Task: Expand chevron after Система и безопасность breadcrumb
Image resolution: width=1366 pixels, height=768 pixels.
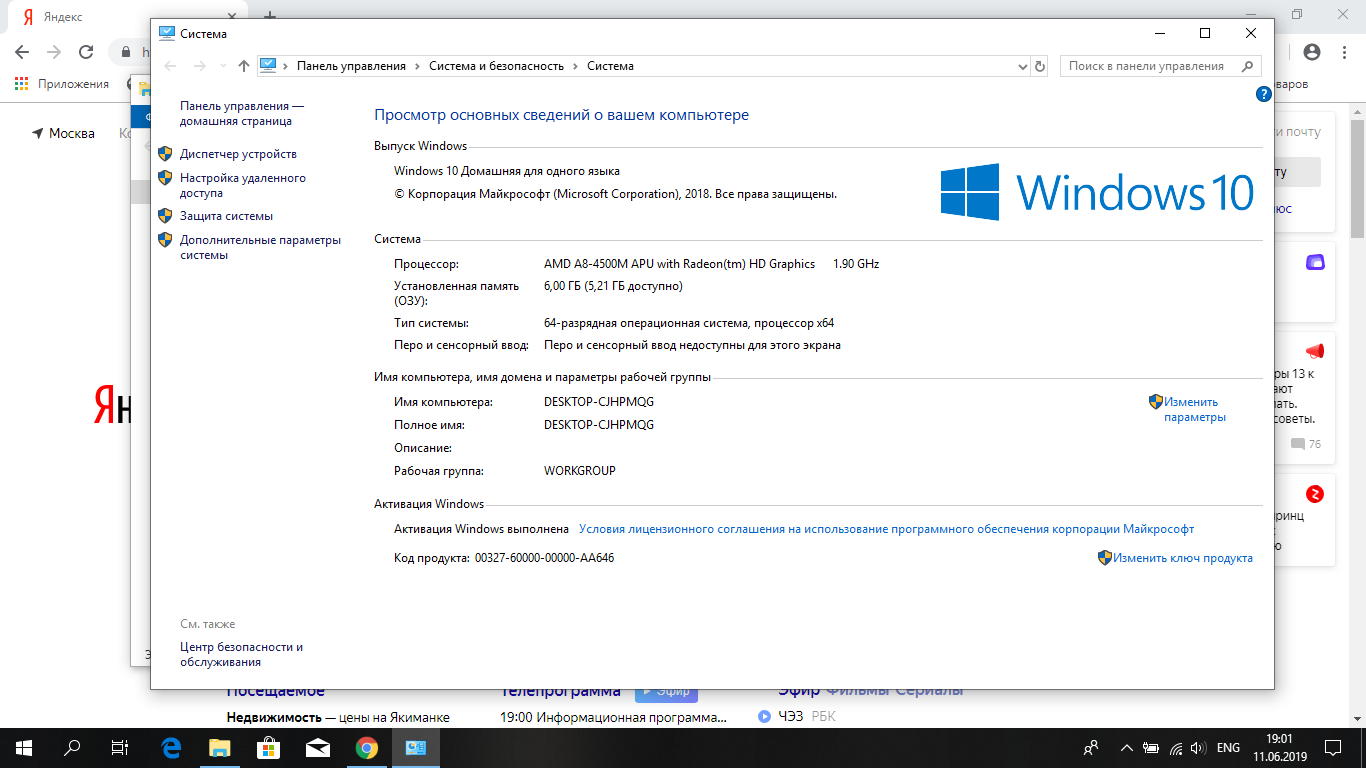Action: click(x=576, y=66)
